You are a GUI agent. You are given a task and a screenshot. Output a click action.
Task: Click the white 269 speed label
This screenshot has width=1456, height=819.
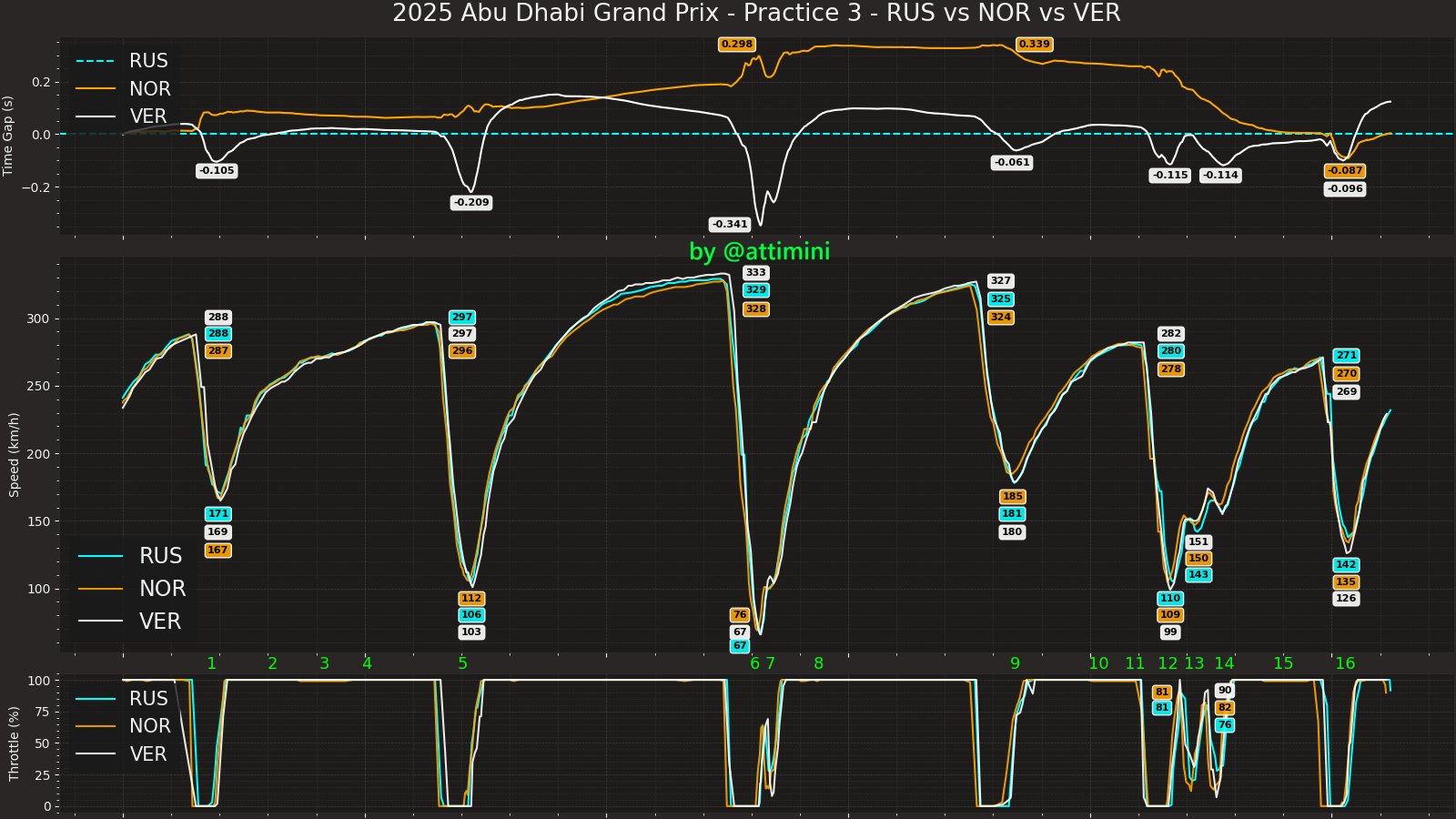(x=1346, y=392)
